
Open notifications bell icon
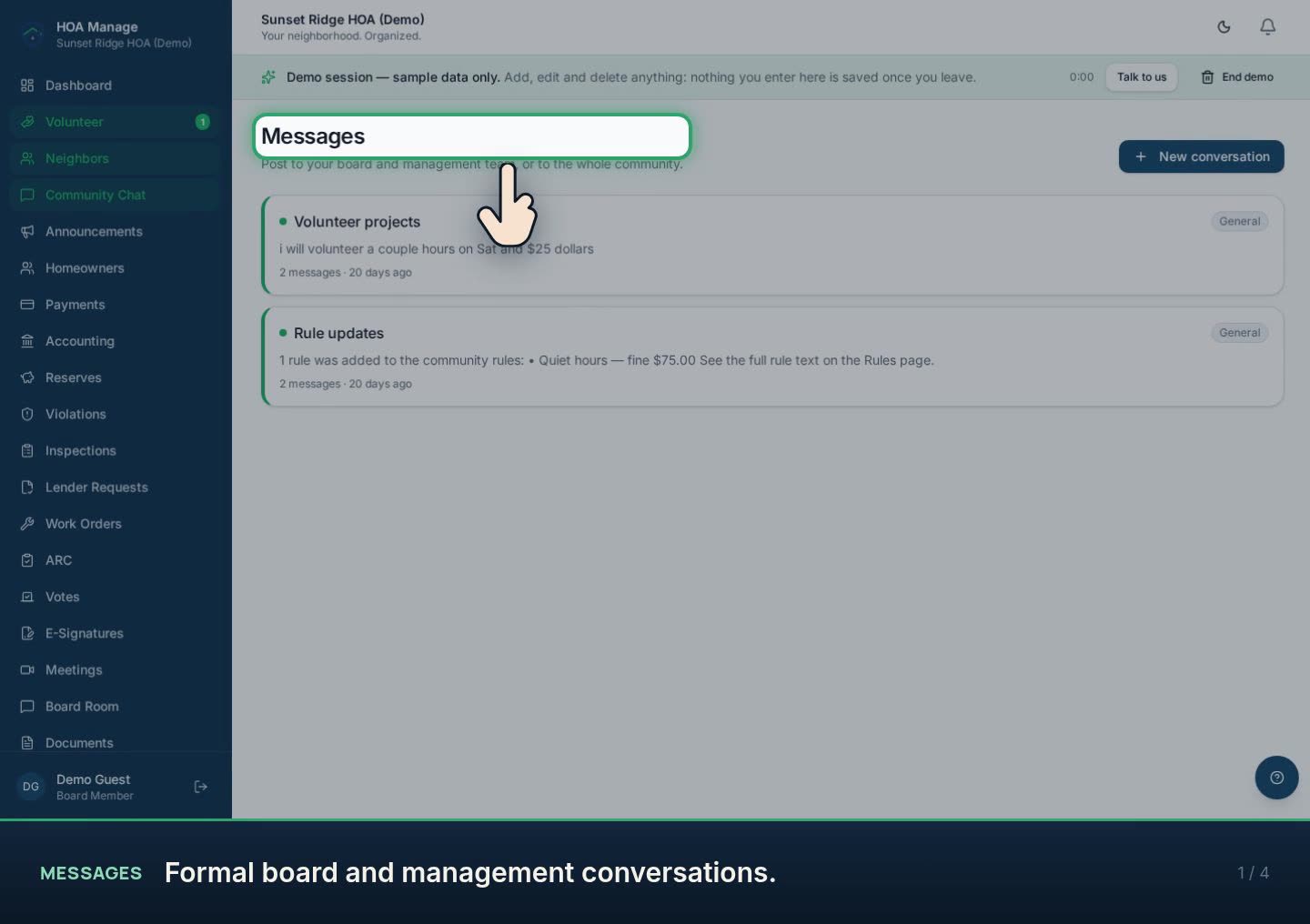click(1267, 27)
